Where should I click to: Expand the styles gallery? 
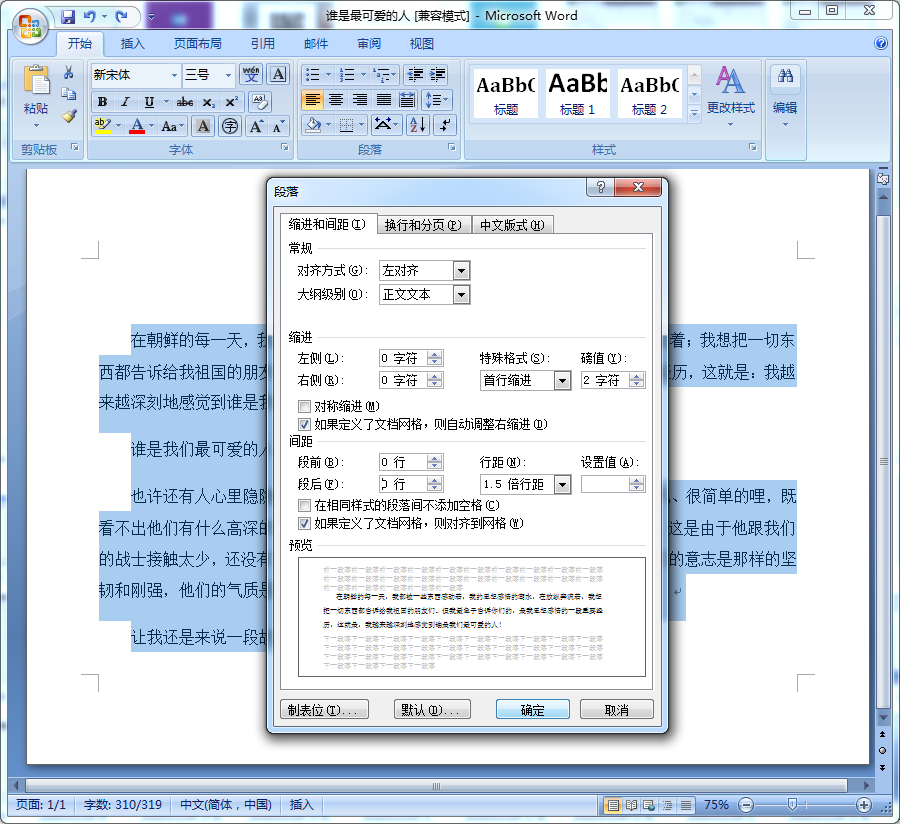pyautogui.click(x=694, y=114)
